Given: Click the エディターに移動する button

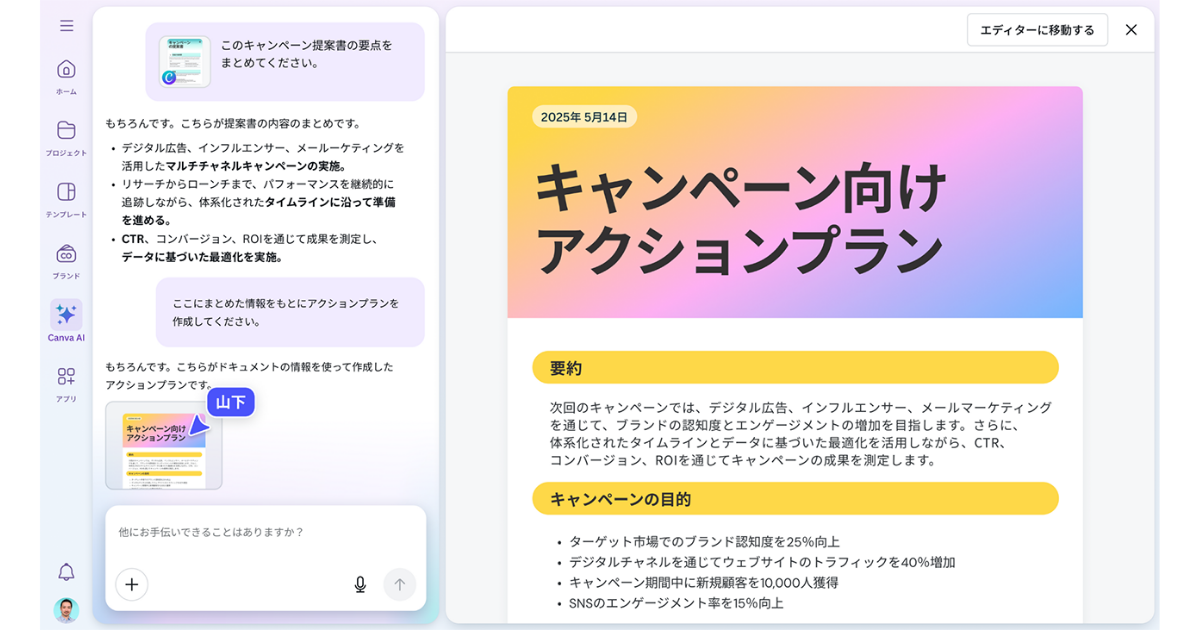Looking at the screenshot, I should pos(1037,30).
